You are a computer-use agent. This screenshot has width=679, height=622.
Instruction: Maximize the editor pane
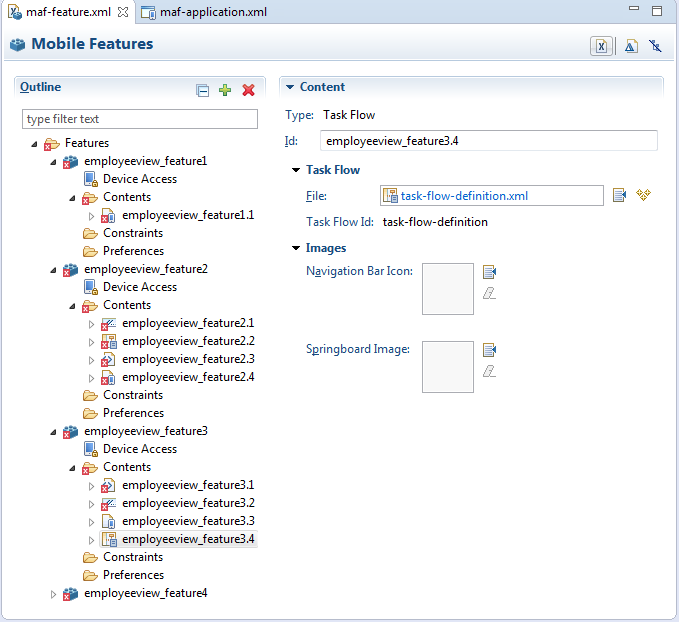coord(657,11)
